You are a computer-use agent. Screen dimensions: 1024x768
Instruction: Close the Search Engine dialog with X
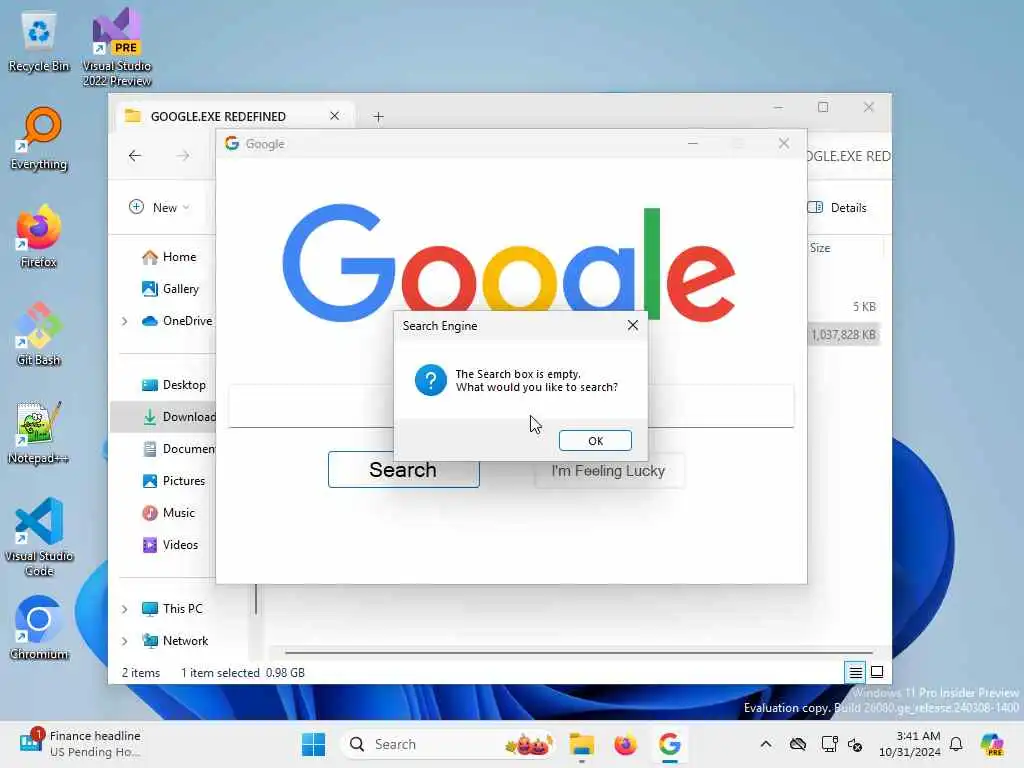[632, 325]
